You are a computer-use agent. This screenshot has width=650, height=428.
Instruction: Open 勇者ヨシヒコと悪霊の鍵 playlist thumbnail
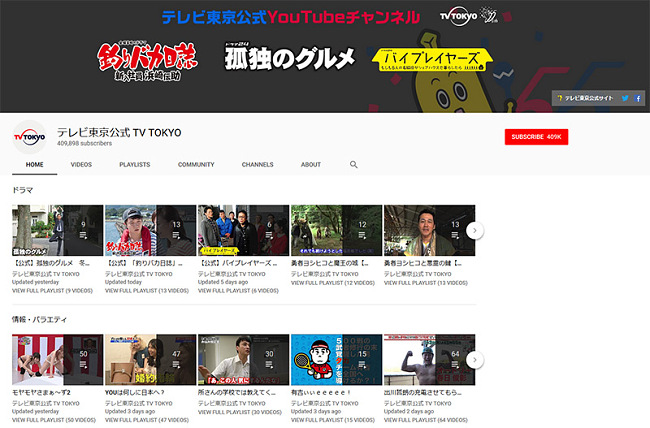(x=429, y=230)
